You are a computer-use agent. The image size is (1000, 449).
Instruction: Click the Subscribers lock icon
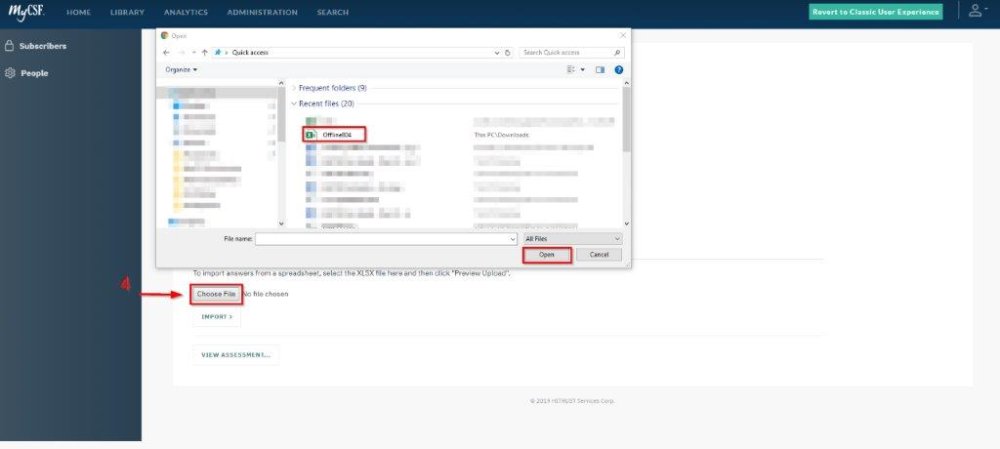[x=10, y=46]
